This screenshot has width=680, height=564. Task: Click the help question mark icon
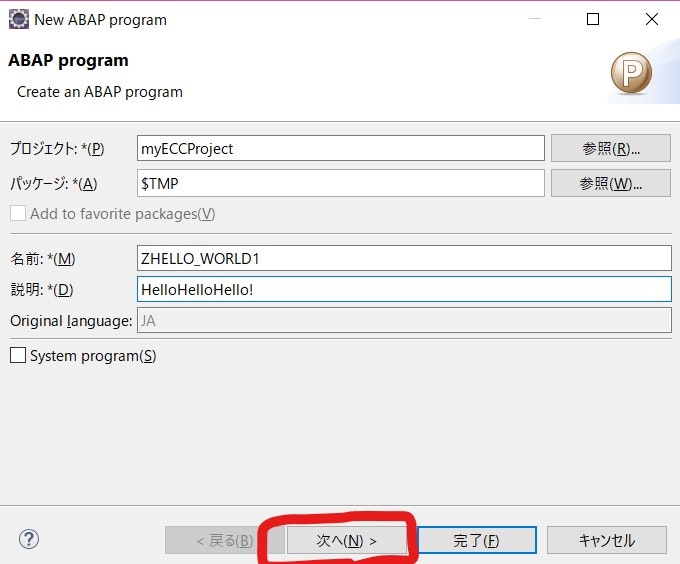29,540
